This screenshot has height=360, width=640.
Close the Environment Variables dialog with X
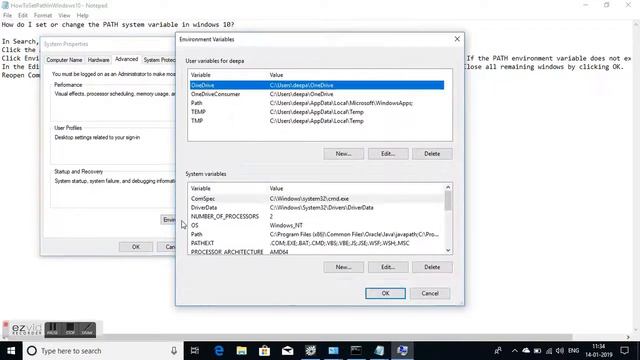(x=457, y=39)
